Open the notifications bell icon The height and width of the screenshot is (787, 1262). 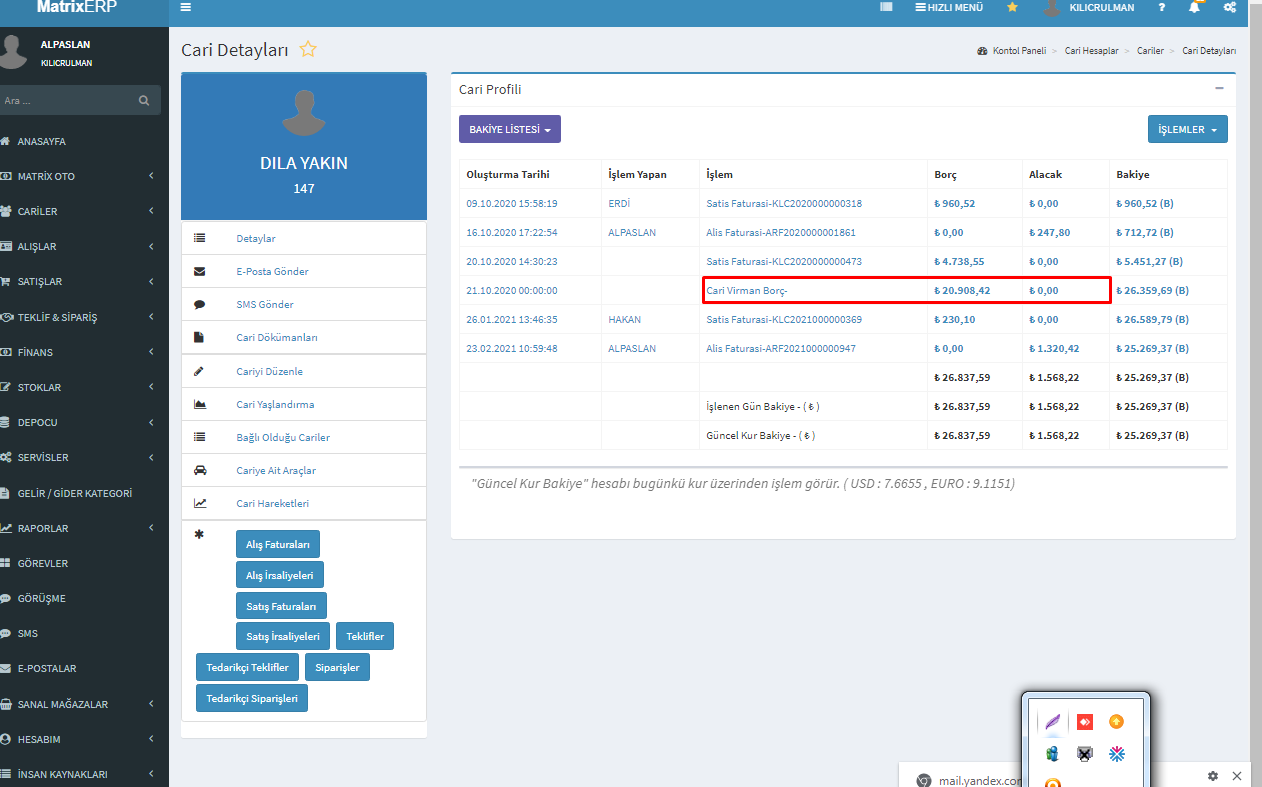point(1194,7)
